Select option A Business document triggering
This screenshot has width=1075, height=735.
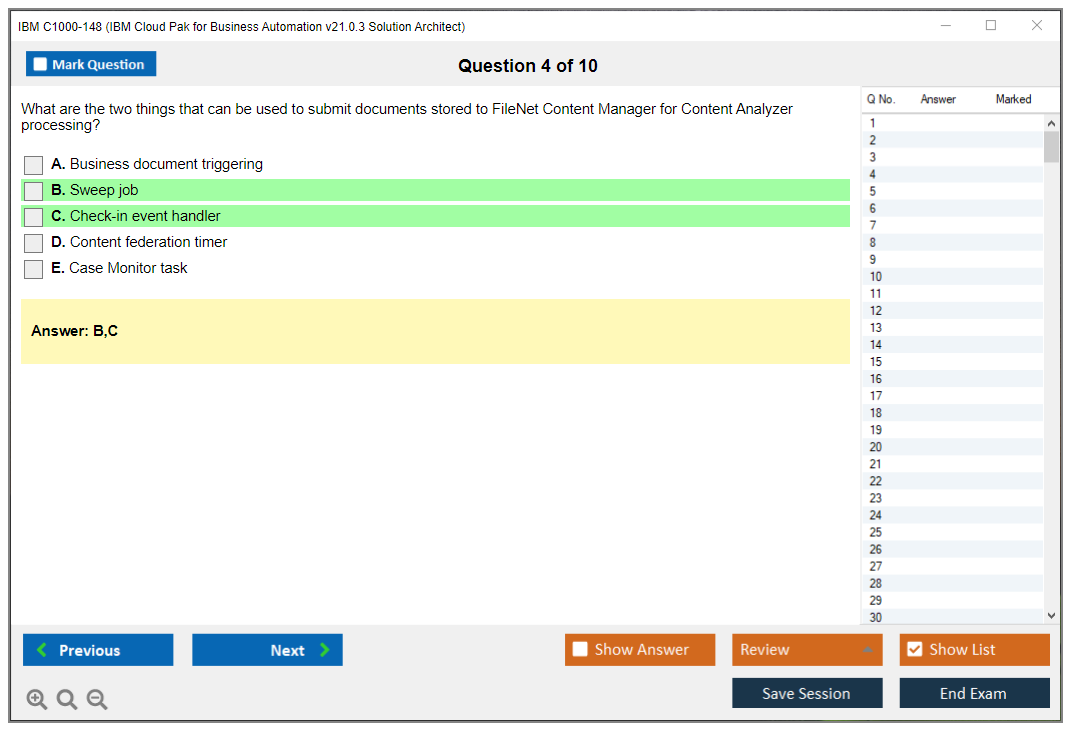(x=34, y=165)
